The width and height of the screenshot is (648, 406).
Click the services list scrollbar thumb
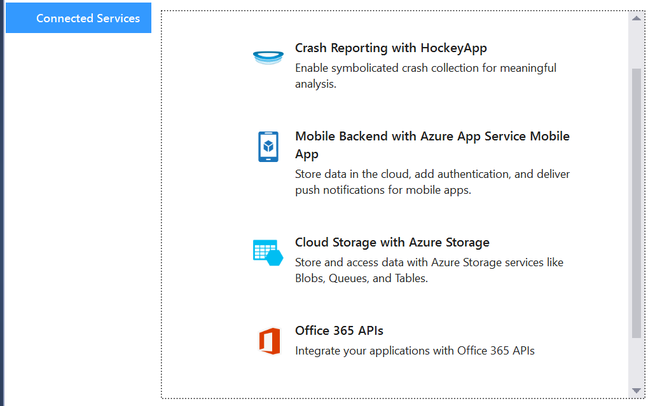(x=636, y=203)
